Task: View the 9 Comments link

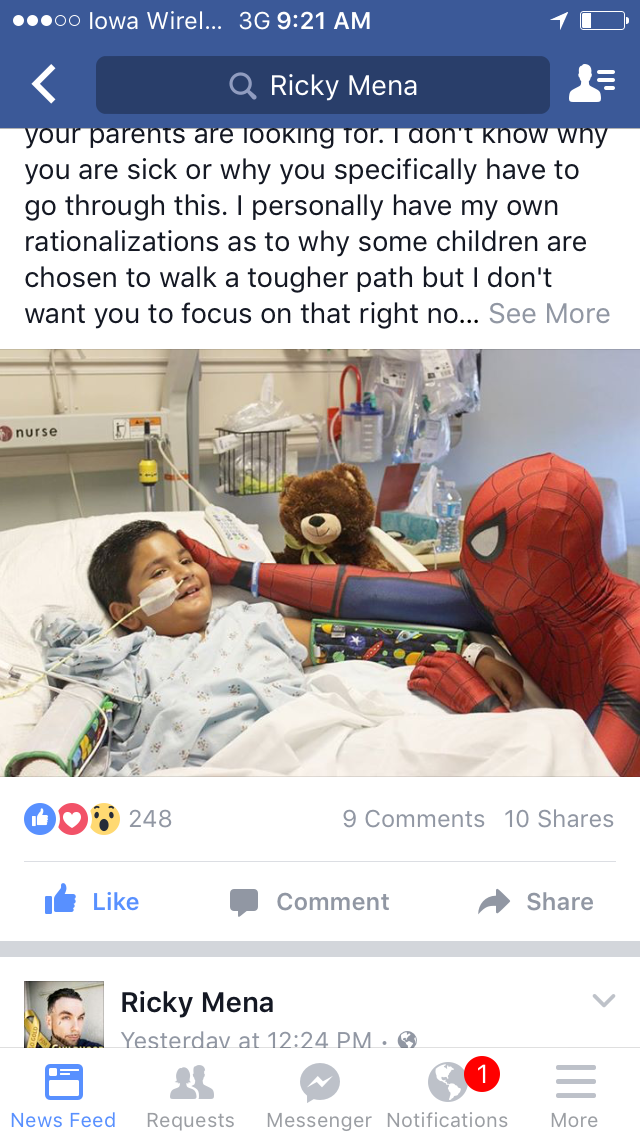Action: 413,819
